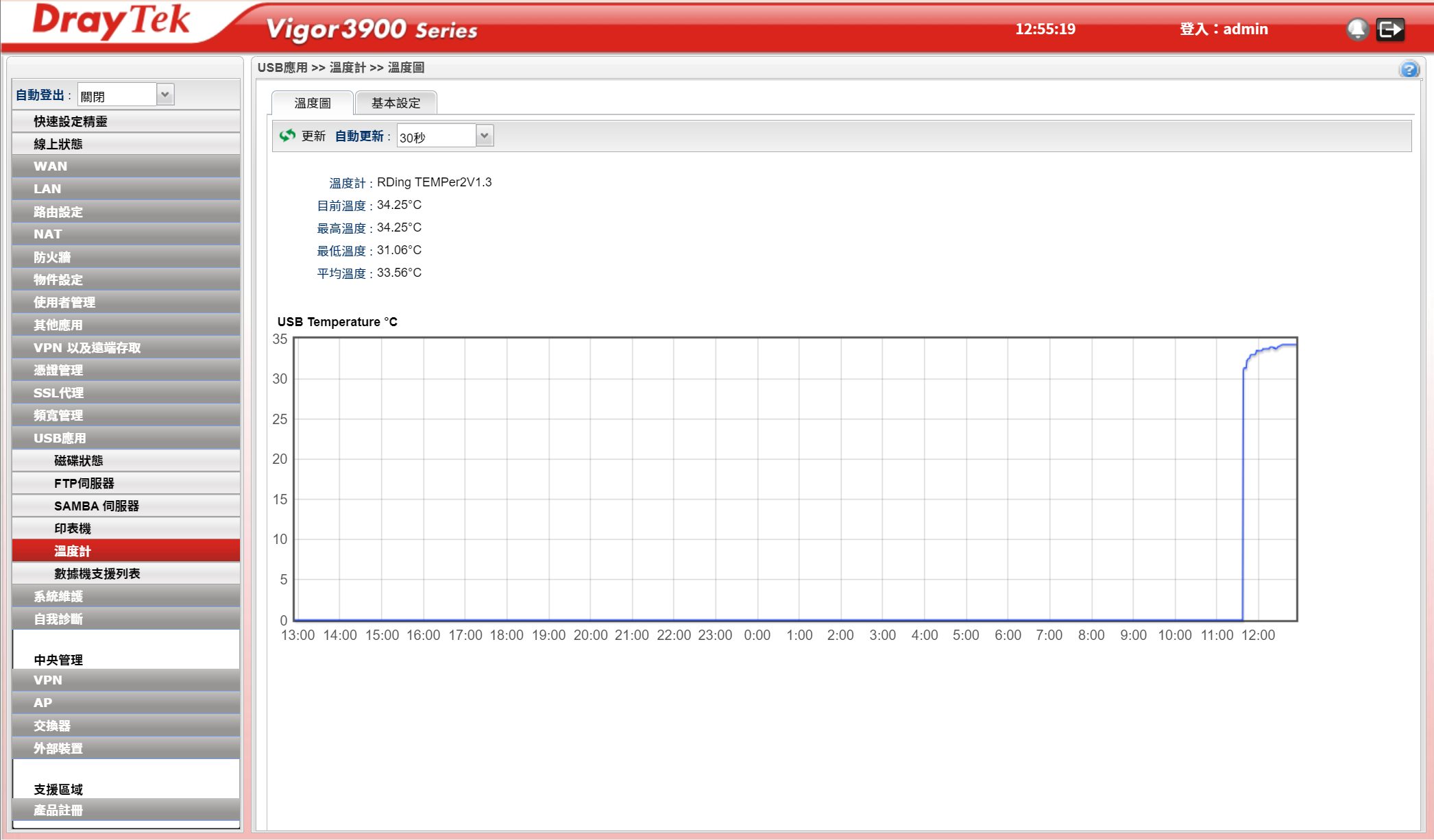
Task: Expand the 憑證管理 menu
Action: (x=126, y=370)
